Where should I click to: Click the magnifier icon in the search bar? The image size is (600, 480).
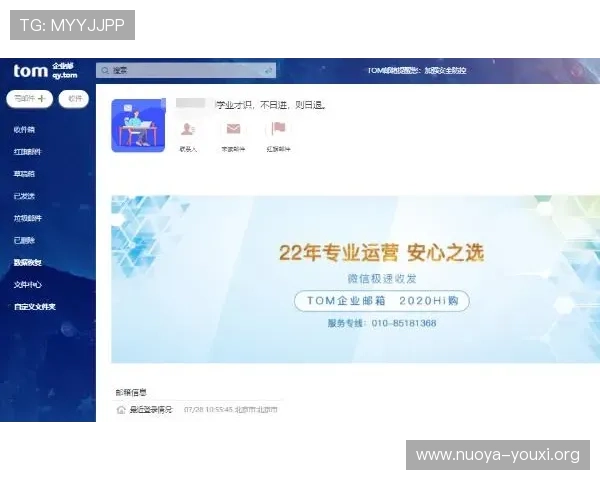[105, 70]
